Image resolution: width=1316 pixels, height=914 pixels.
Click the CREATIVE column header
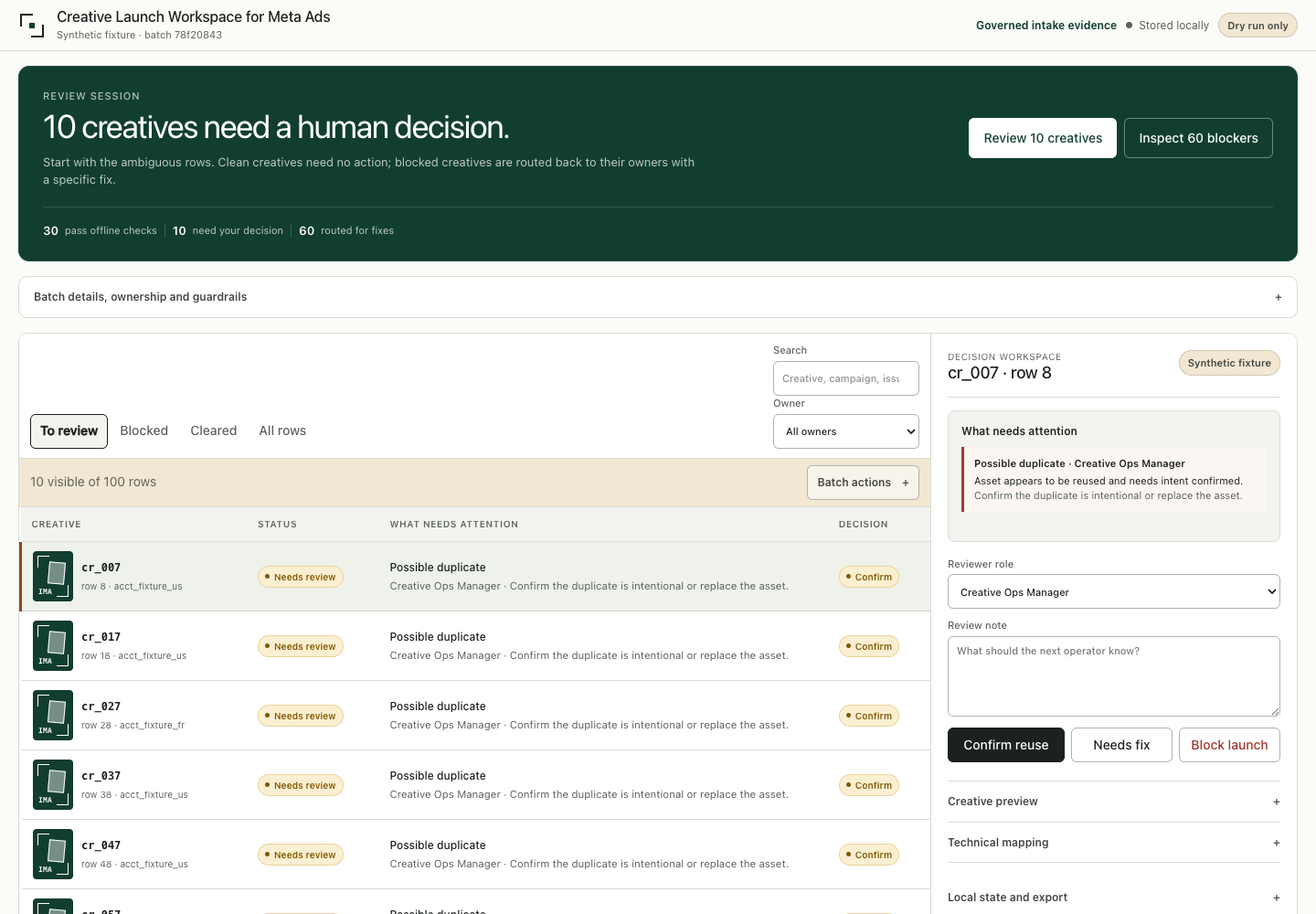57,525
